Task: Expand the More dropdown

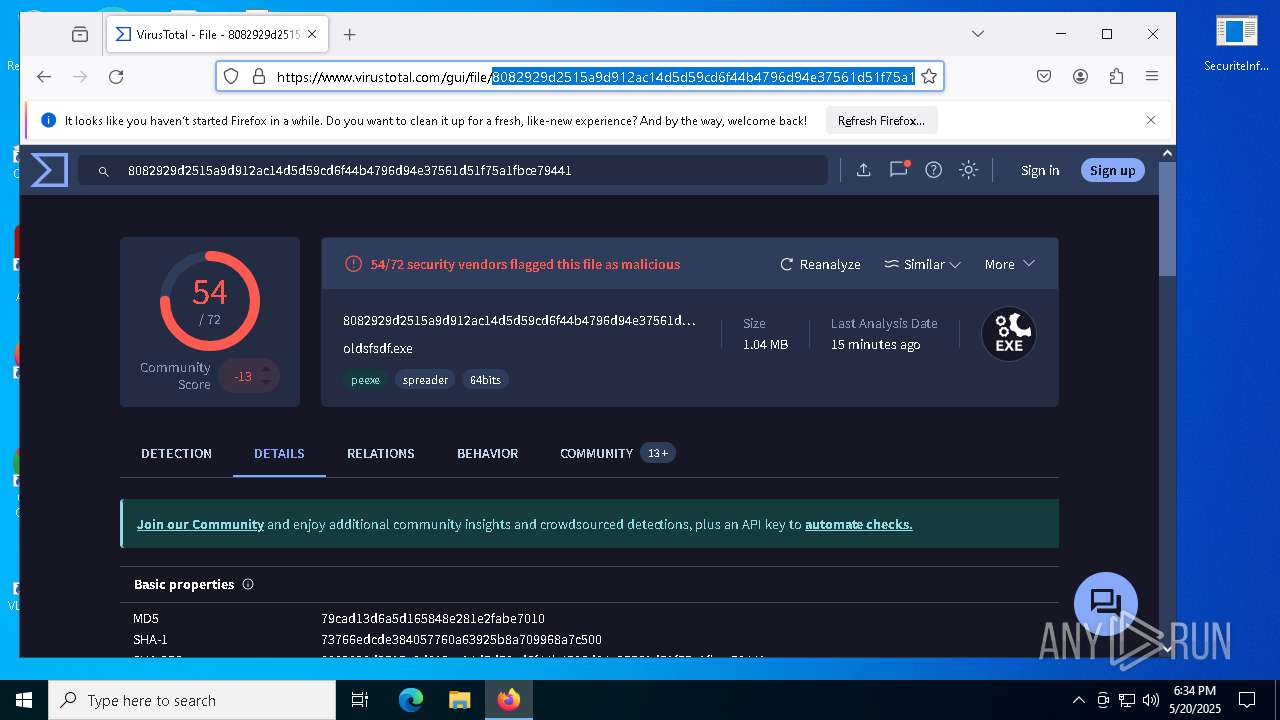Action: click(x=1009, y=264)
